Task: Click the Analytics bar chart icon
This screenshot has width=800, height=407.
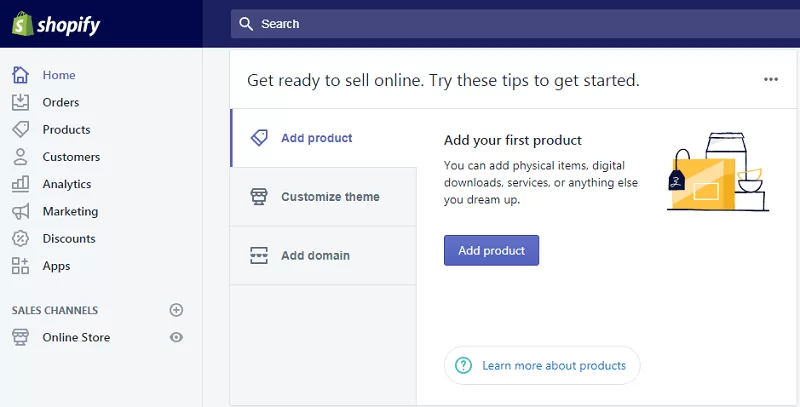Action: tap(20, 184)
